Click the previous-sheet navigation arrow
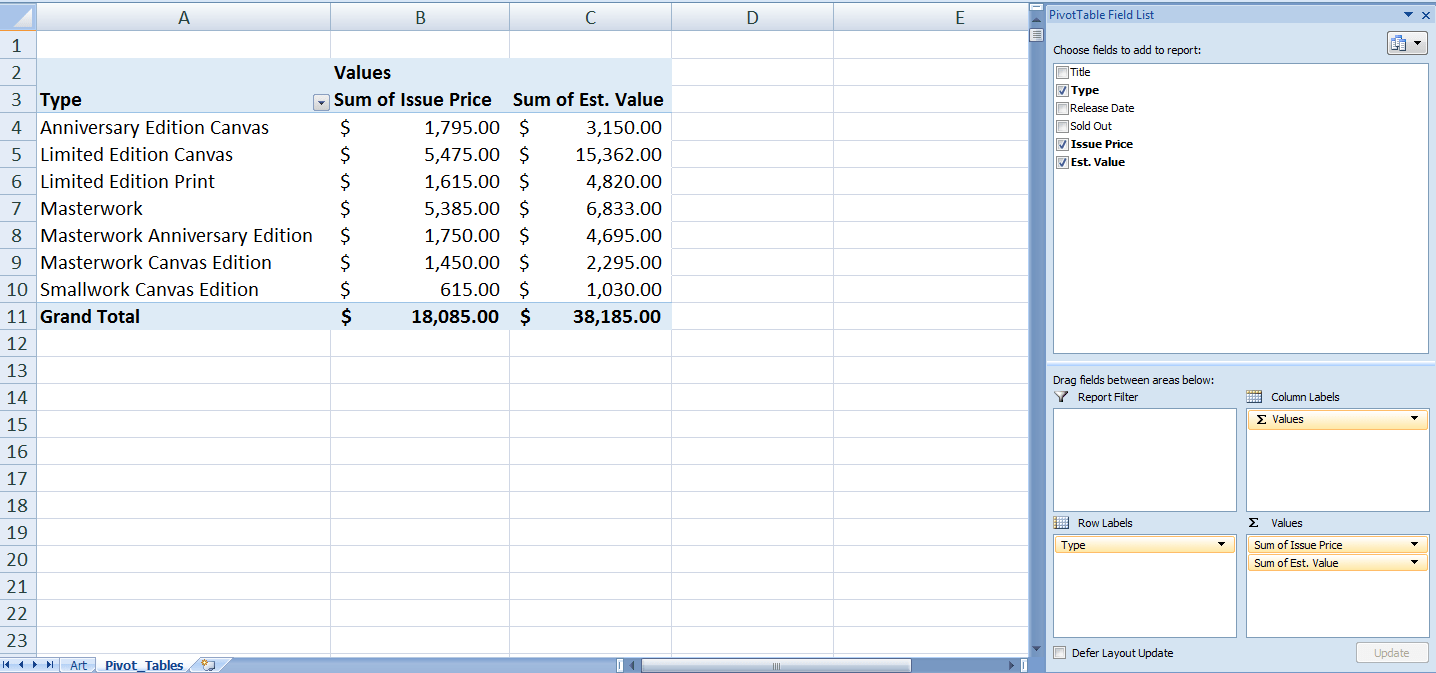The image size is (1436, 673). tap(22, 664)
